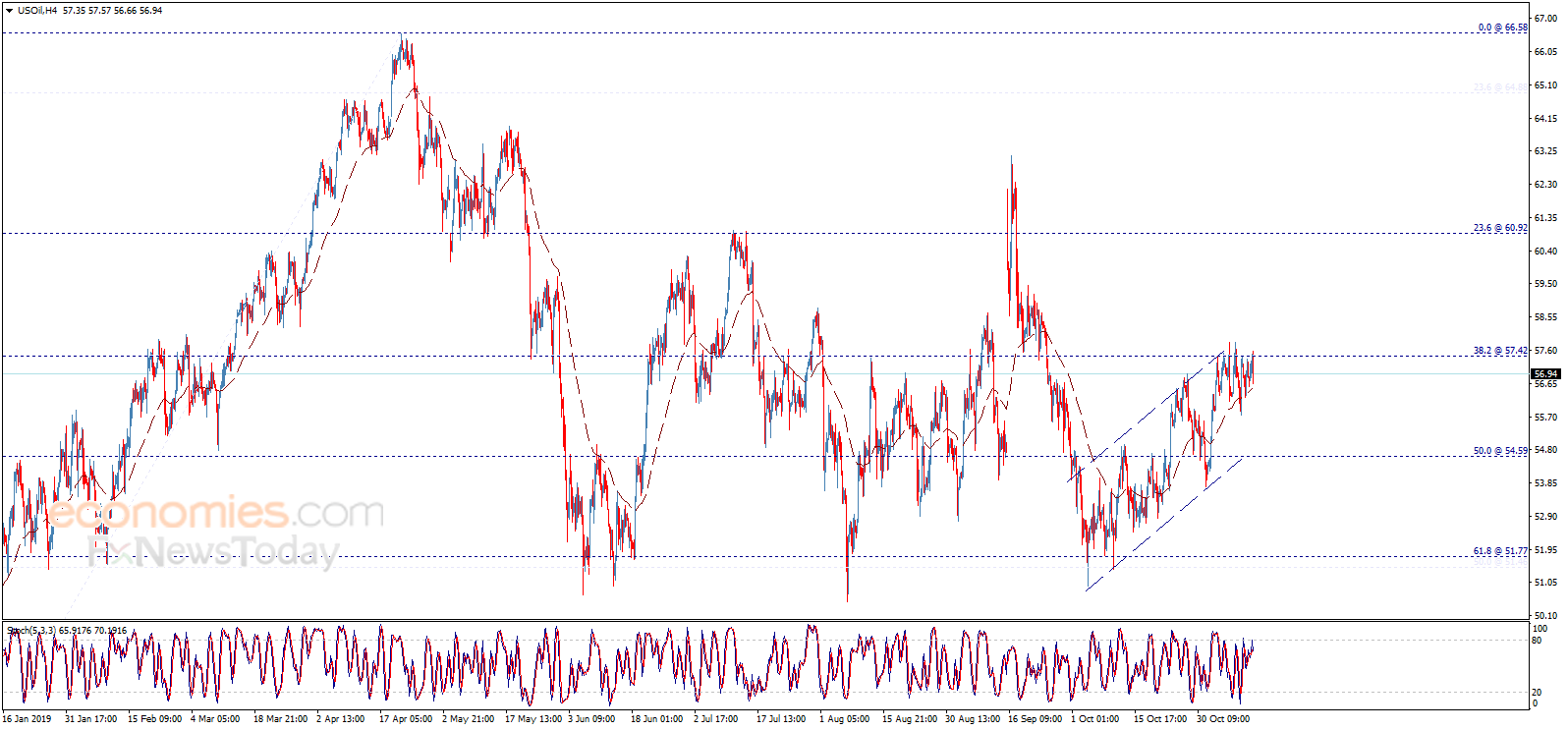
Task: Click the 15 Oct 17:00 date label
Action: tap(1160, 719)
